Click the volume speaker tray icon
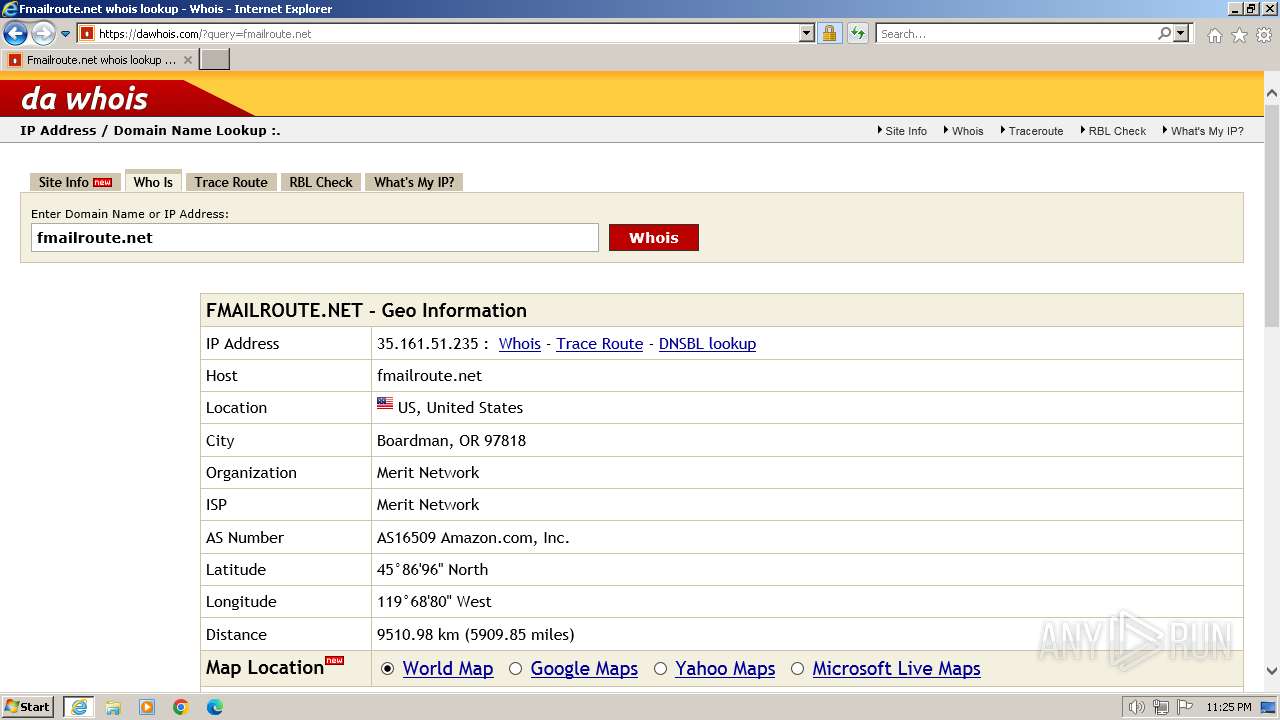The image size is (1280, 720). click(x=1137, y=707)
